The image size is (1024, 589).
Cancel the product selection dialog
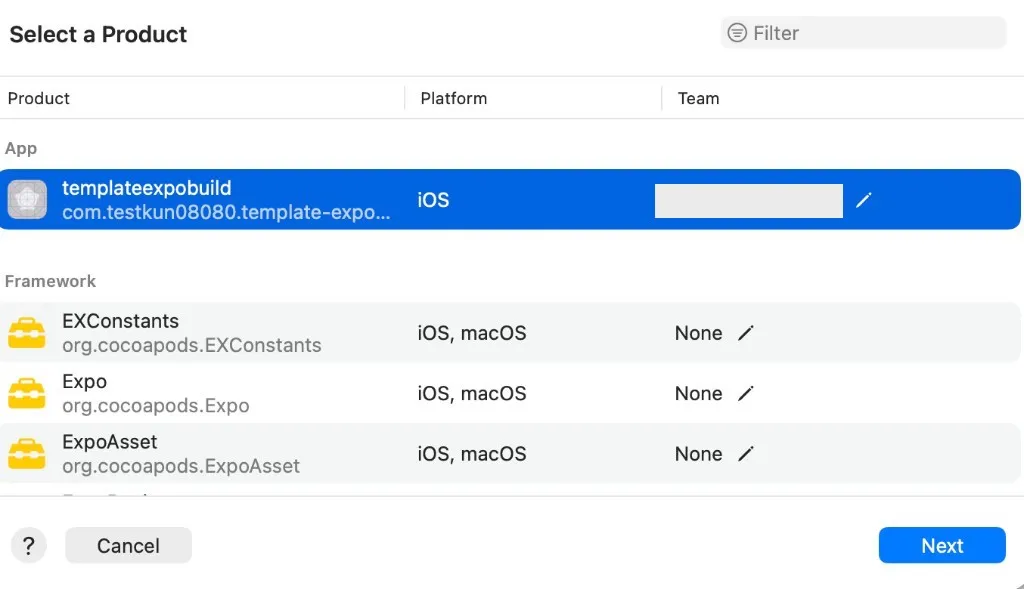click(128, 545)
